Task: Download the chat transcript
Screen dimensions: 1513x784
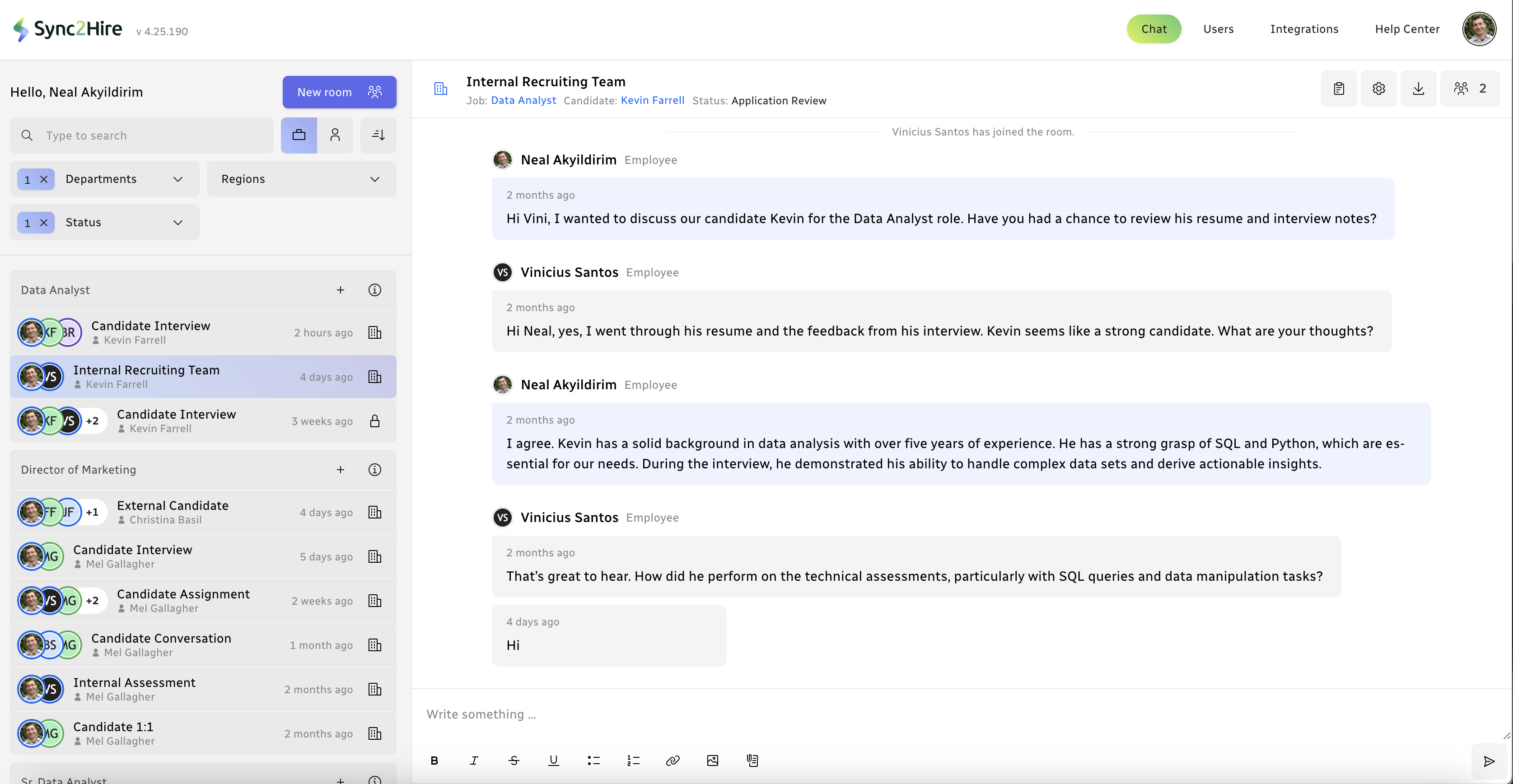Action: 1418,89
